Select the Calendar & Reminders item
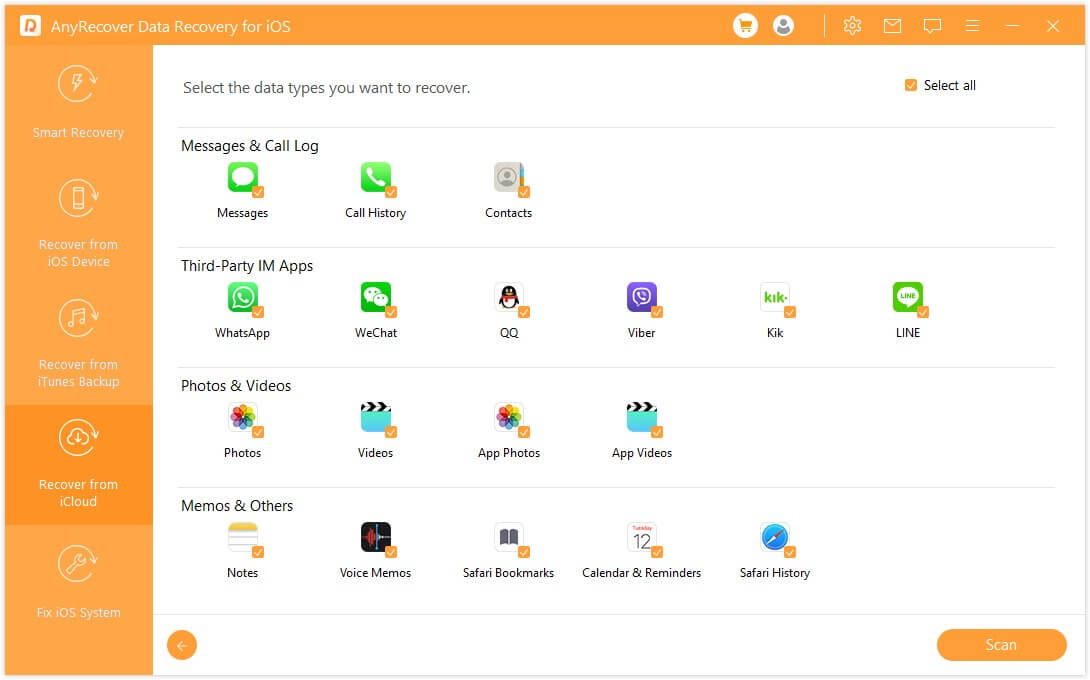The height and width of the screenshot is (680, 1090). pyautogui.click(x=641, y=537)
